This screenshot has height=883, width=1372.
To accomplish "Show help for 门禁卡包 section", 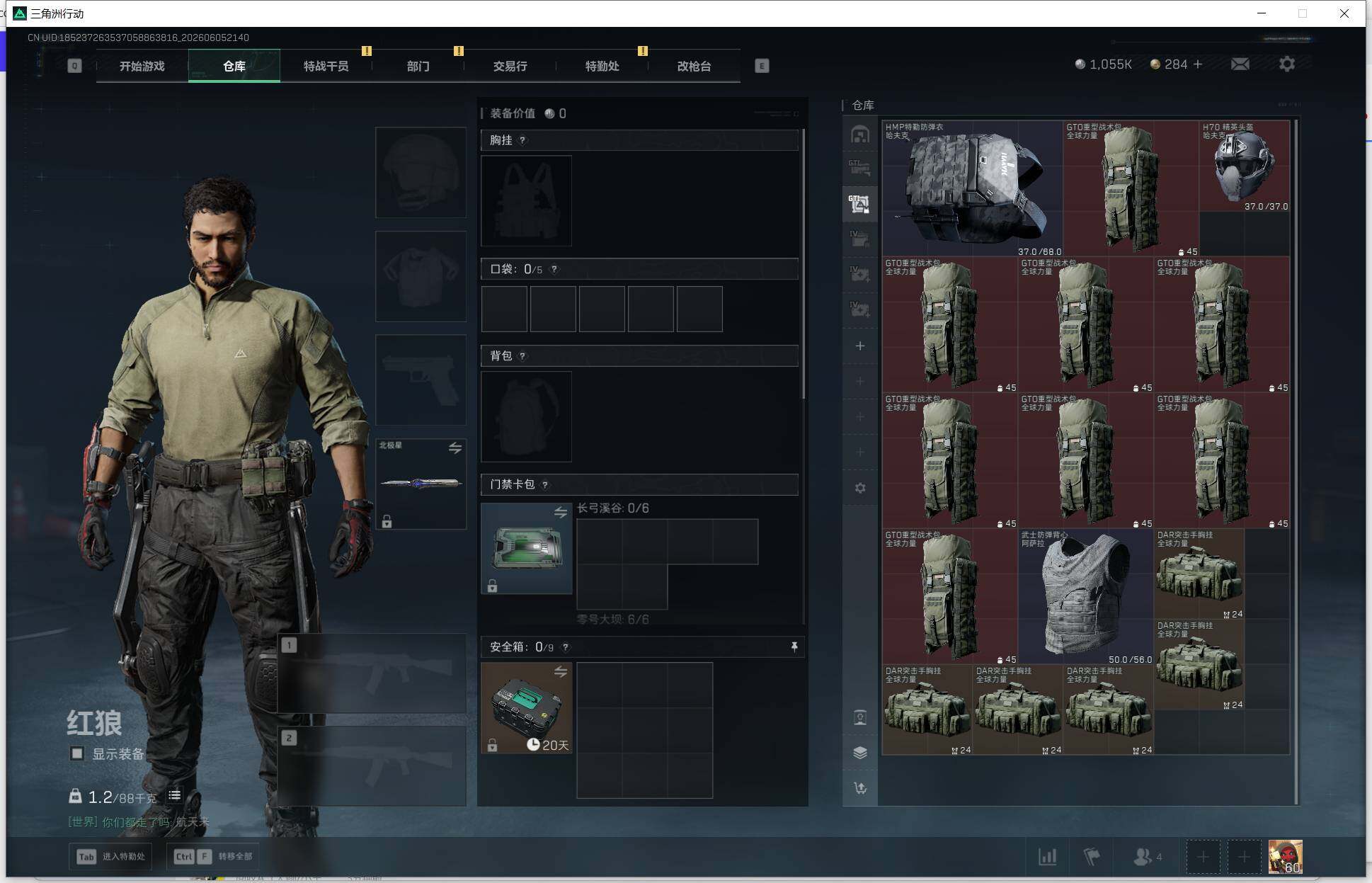I will tap(544, 485).
